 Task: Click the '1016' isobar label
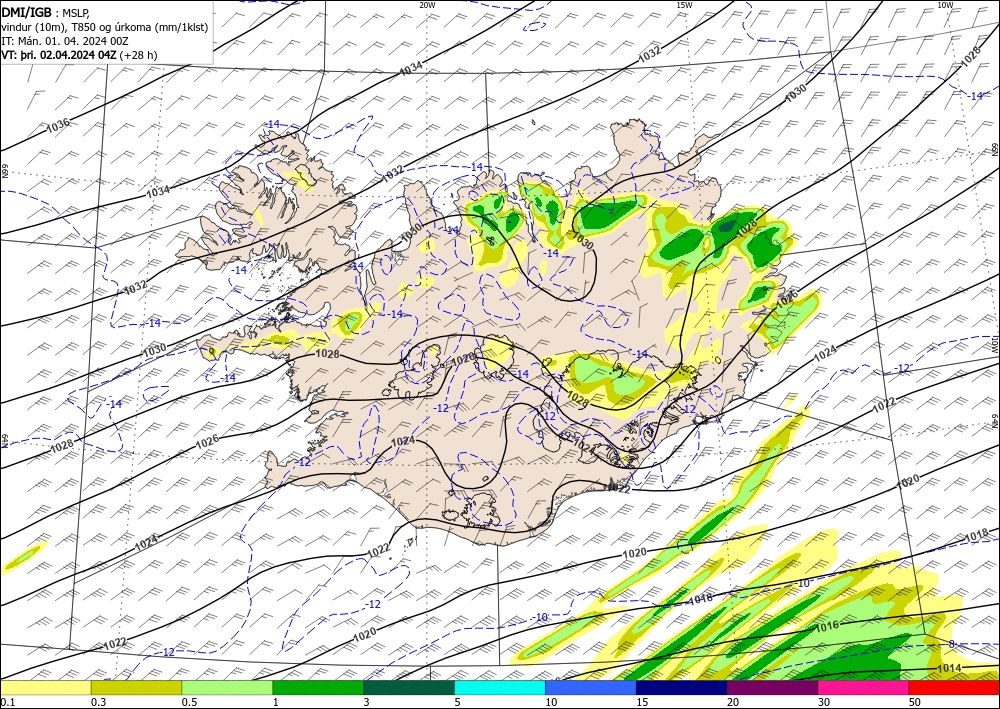click(x=827, y=626)
